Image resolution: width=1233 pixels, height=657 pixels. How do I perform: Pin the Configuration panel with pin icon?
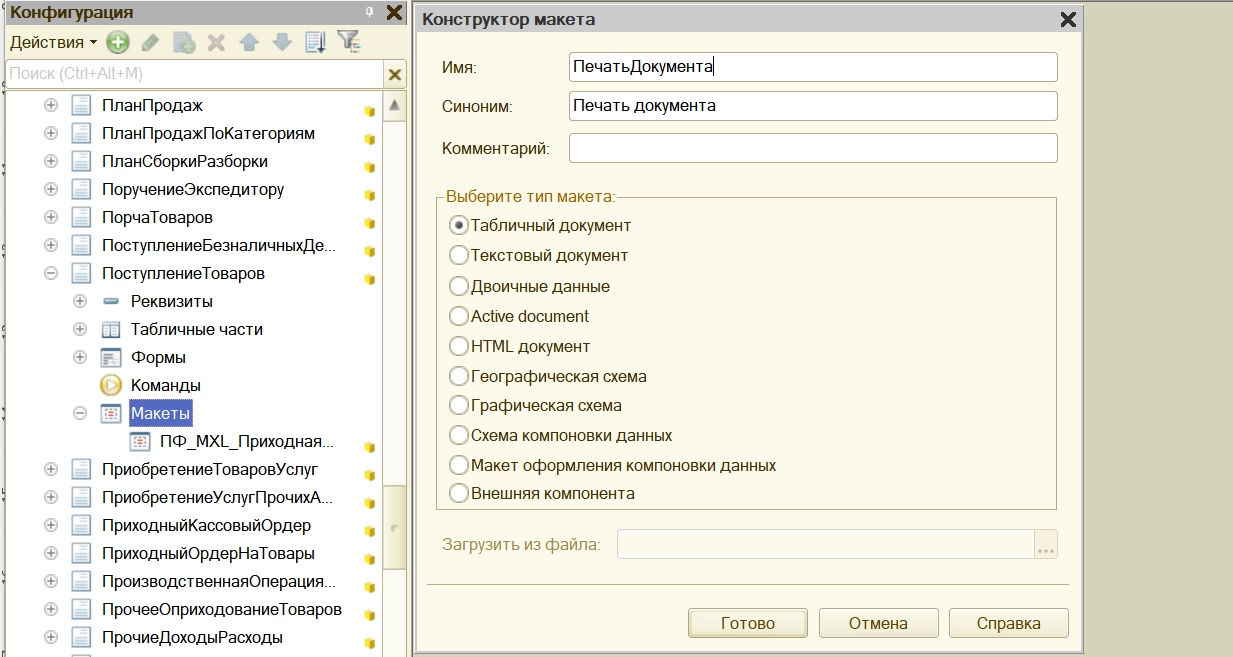pyautogui.click(x=369, y=13)
